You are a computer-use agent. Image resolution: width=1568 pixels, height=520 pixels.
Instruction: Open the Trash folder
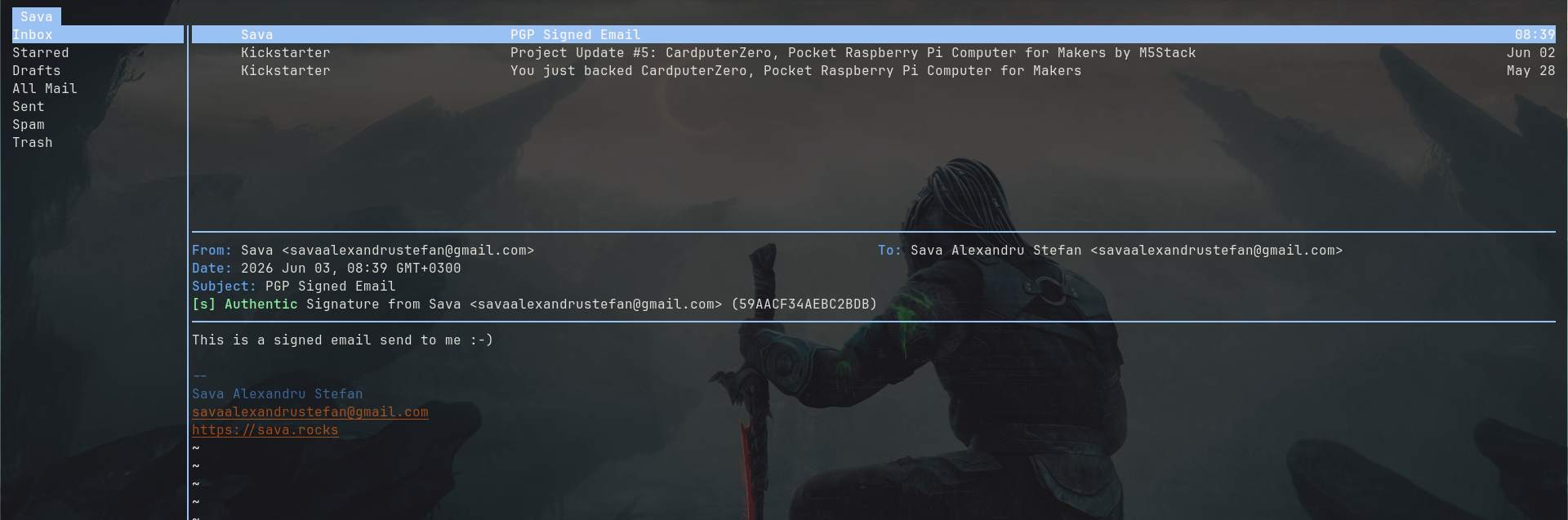[33, 142]
